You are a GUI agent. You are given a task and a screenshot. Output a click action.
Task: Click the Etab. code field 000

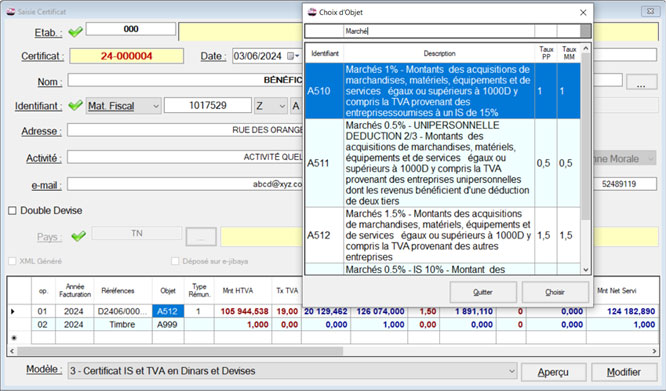(130, 29)
